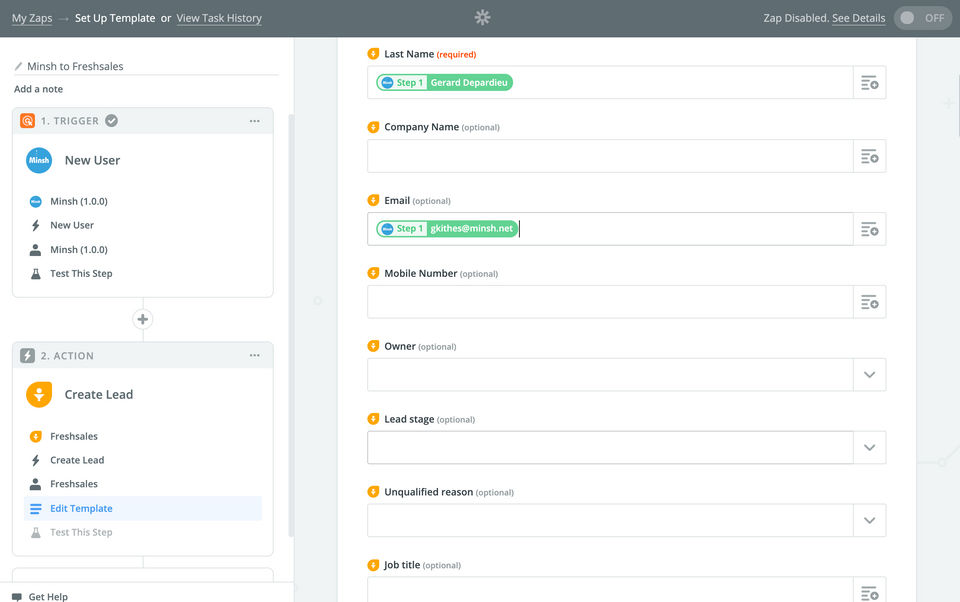
Task: Click into the Company Name input field
Action: pyautogui.click(x=610, y=156)
